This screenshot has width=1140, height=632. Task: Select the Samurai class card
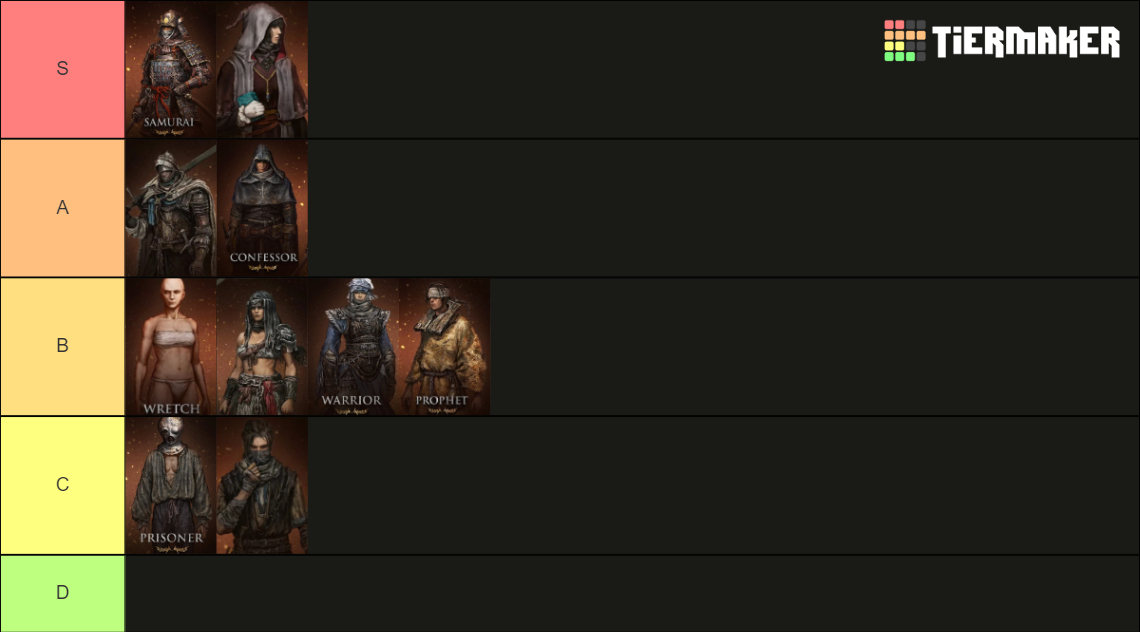point(171,69)
